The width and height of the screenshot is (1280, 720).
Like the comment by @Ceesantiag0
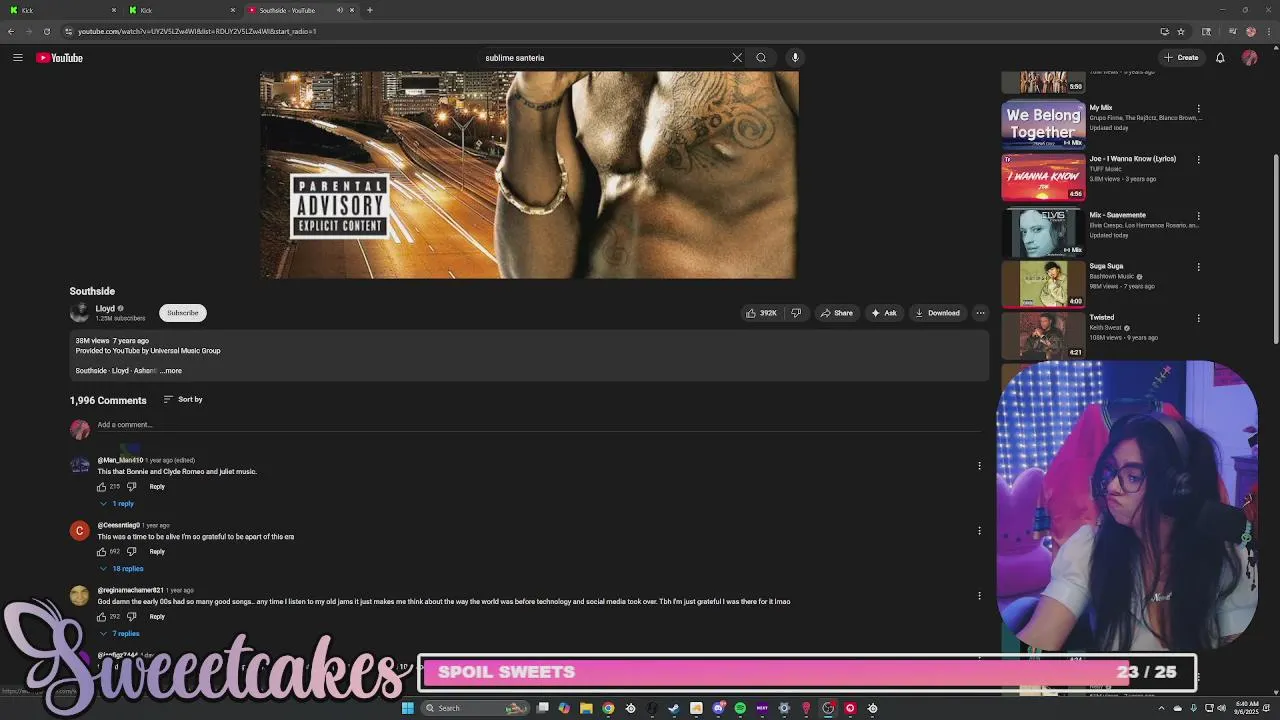pyautogui.click(x=101, y=552)
